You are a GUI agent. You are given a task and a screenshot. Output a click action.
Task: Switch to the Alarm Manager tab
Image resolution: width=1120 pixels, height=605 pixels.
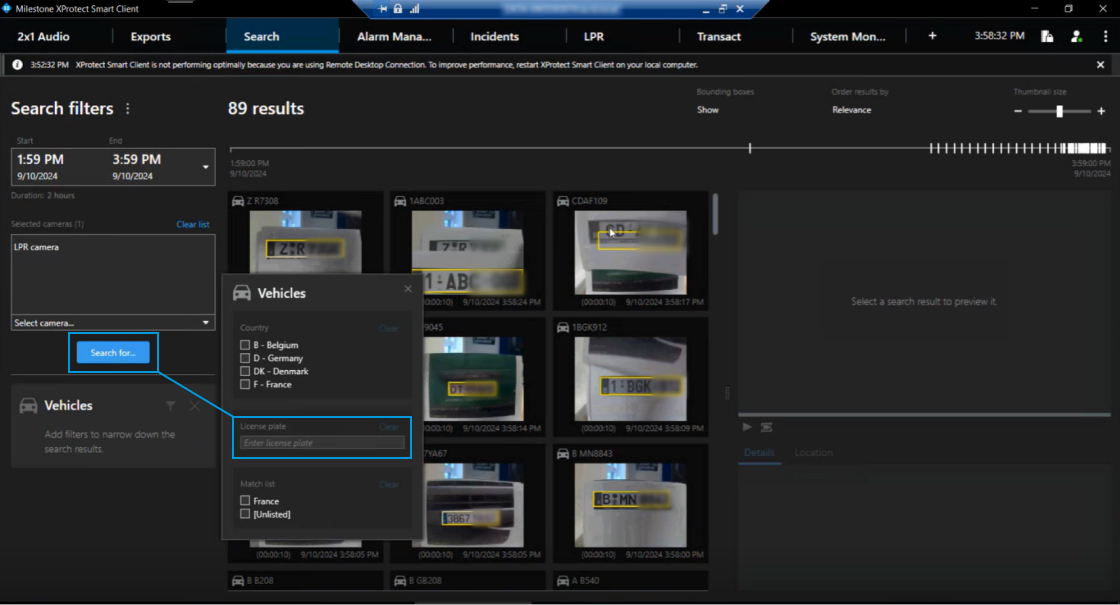(394, 36)
